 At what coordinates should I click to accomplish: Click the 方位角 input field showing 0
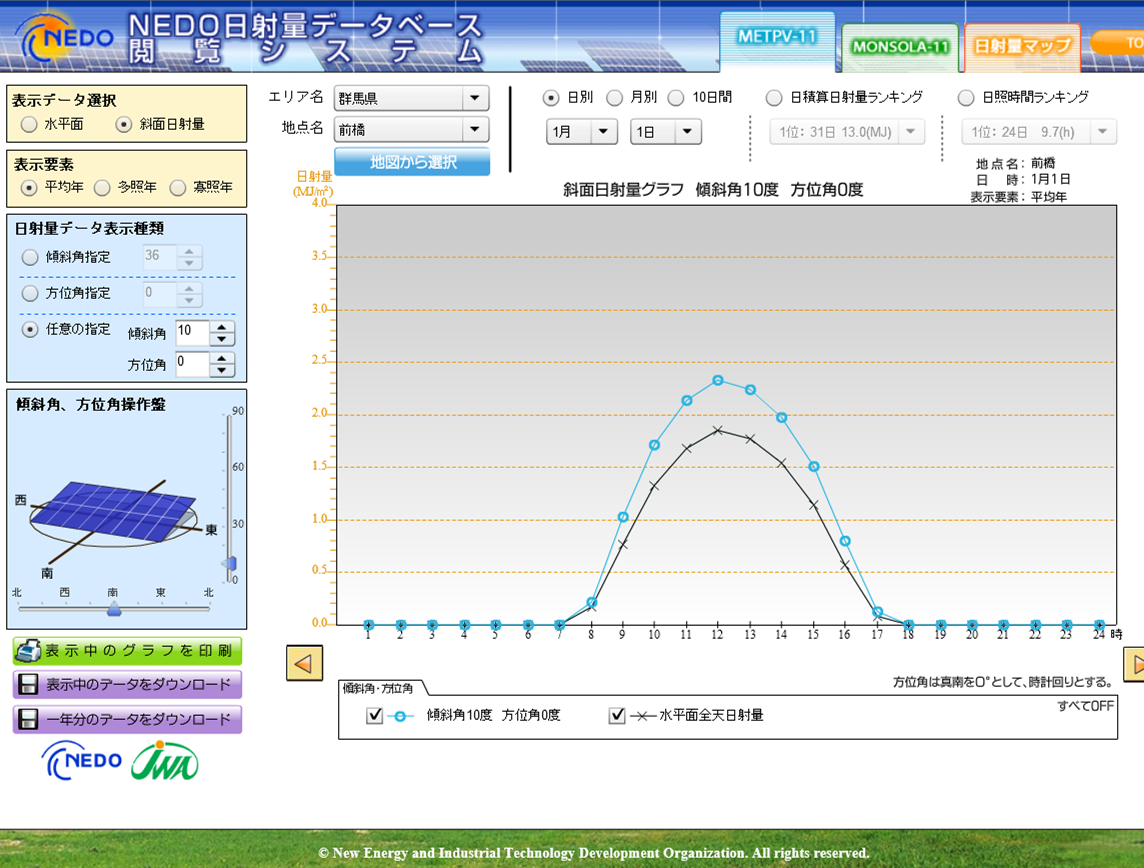[x=193, y=363]
